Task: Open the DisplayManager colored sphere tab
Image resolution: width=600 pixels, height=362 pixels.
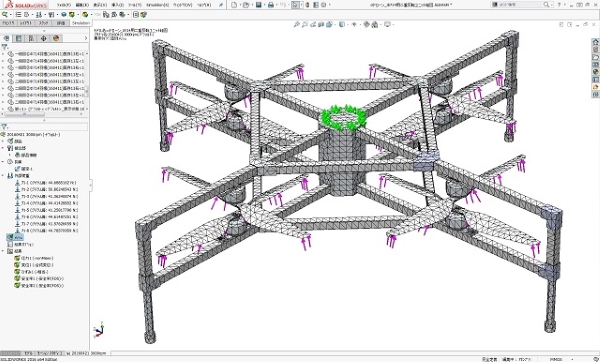Action: [56, 38]
